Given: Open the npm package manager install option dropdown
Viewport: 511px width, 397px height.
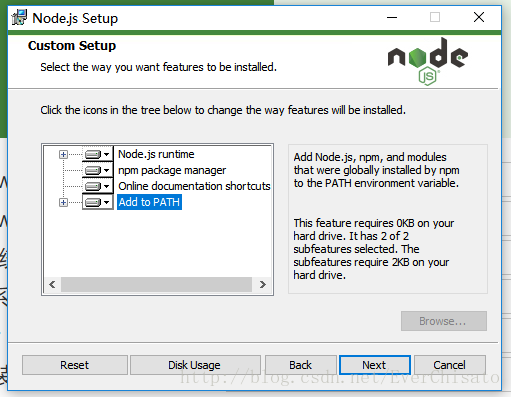Looking at the screenshot, I should (x=98, y=170).
